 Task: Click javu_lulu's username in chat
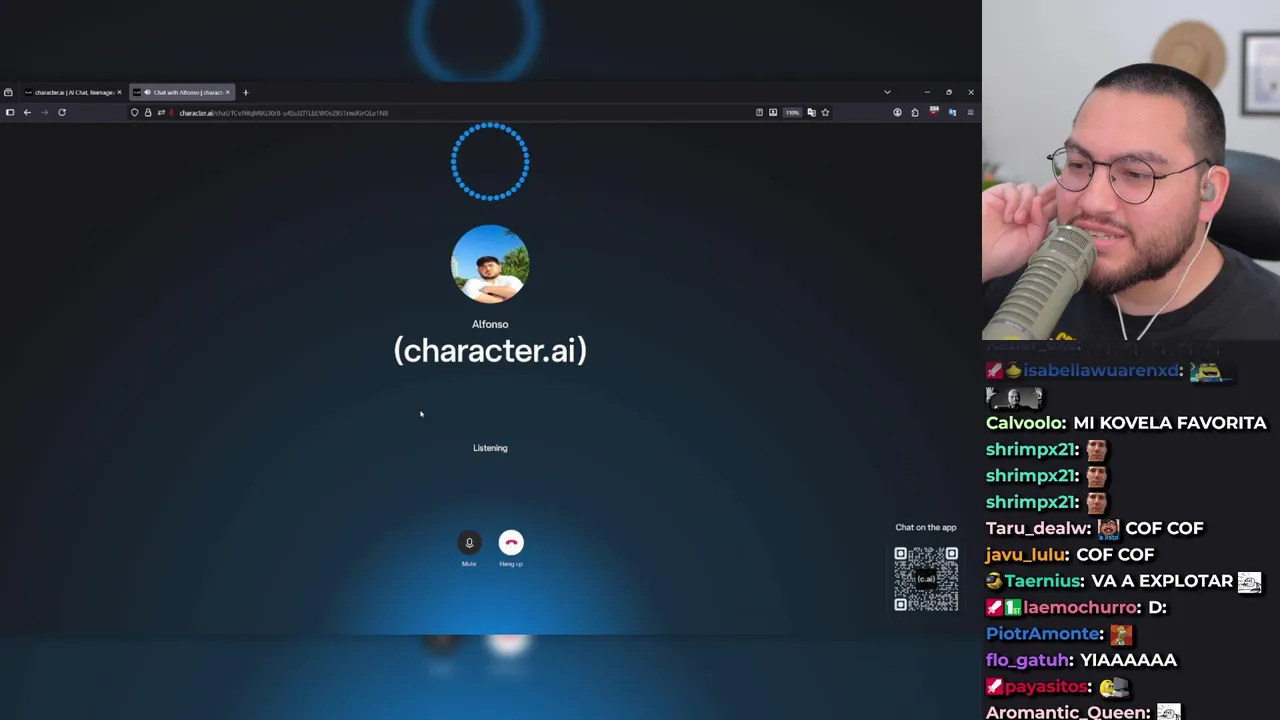click(x=1027, y=554)
